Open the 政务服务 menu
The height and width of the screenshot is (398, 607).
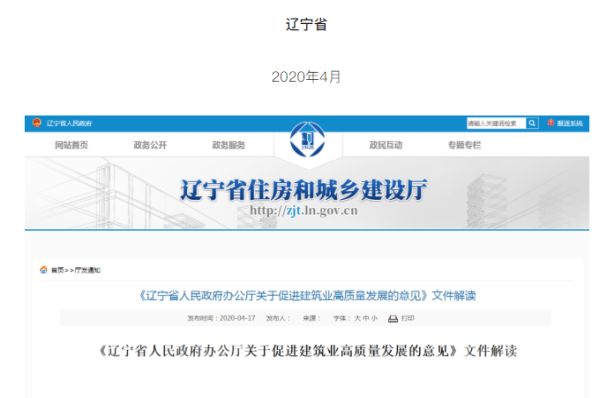pos(229,145)
